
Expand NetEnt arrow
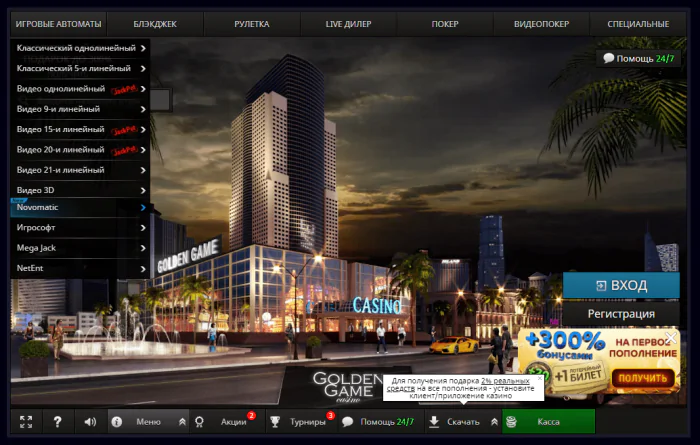click(x=143, y=269)
